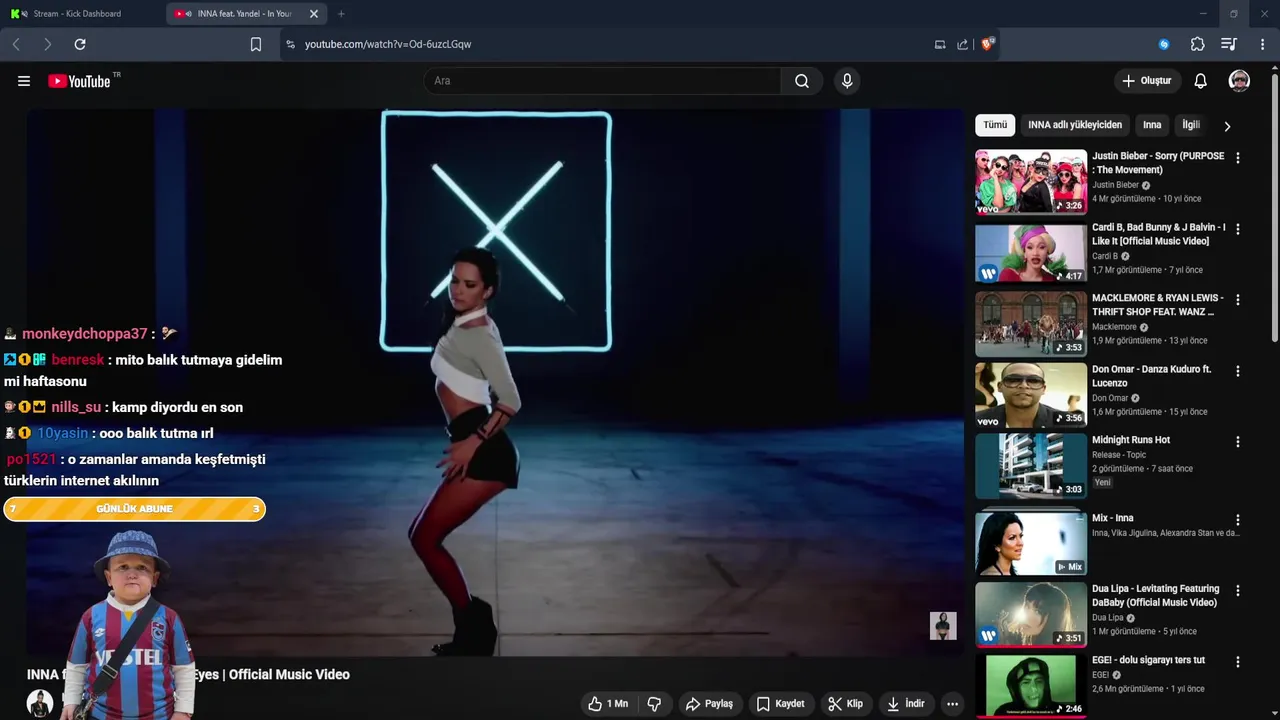Select the İlgili filter chip
This screenshot has width=1280, height=720.
(x=1191, y=125)
